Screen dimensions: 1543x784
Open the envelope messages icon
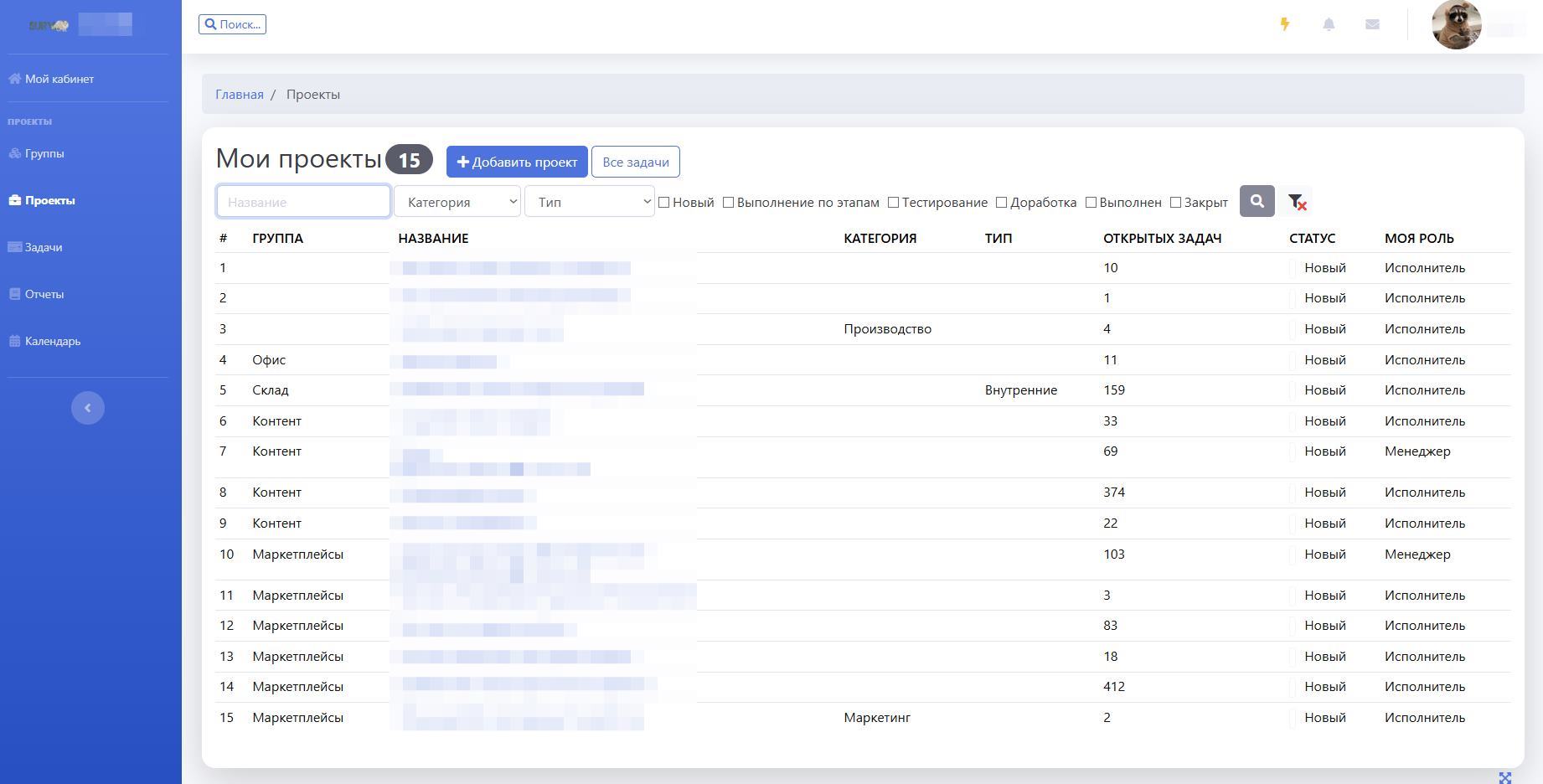point(1372,24)
